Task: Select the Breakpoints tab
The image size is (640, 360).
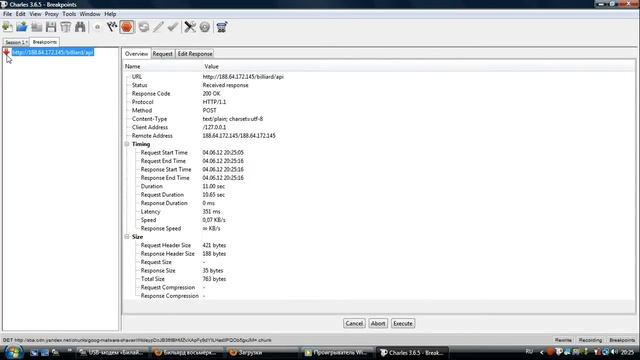Action: [44, 42]
